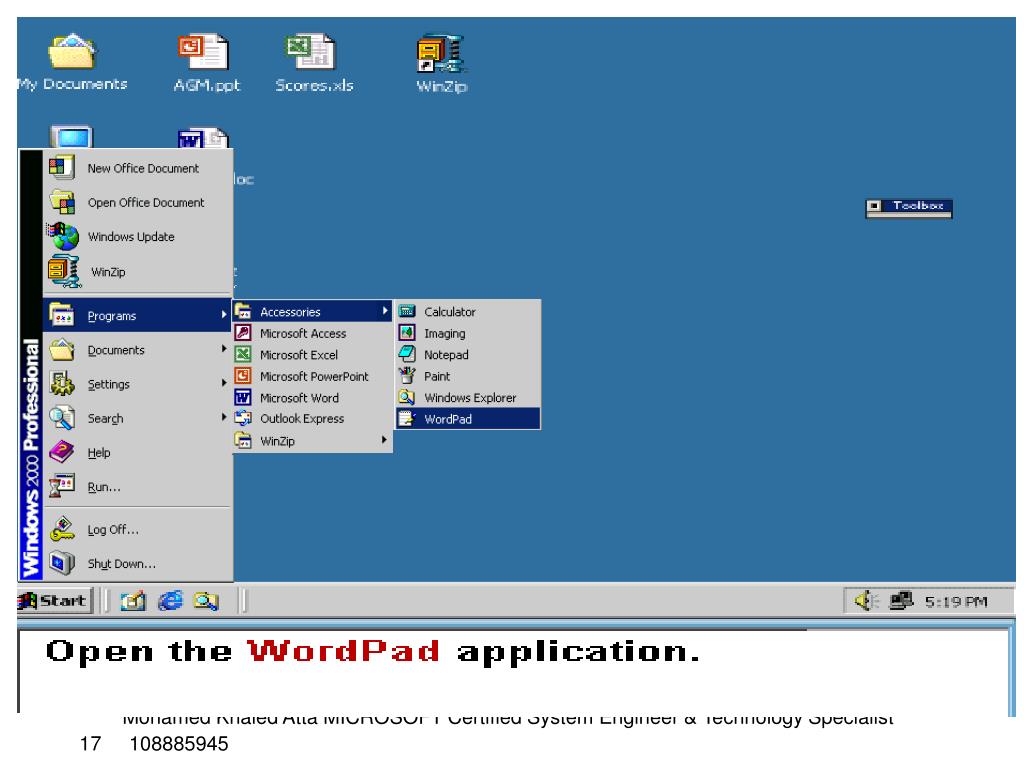Launch WinZip from the desktop shortcut

[x=440, y=53]
